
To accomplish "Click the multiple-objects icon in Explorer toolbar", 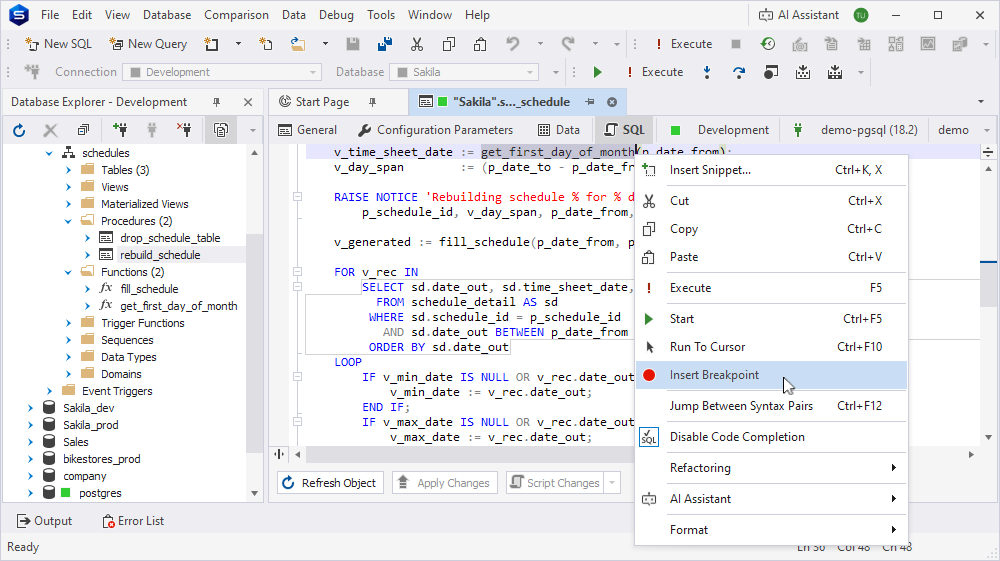I will (221, 130).
